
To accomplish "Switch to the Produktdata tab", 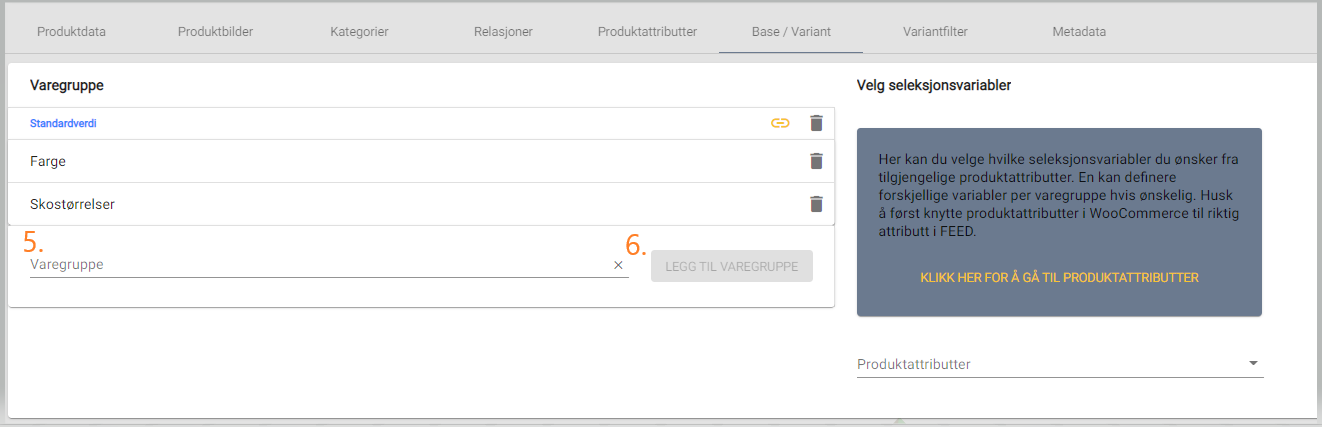I will click(71, 31).
